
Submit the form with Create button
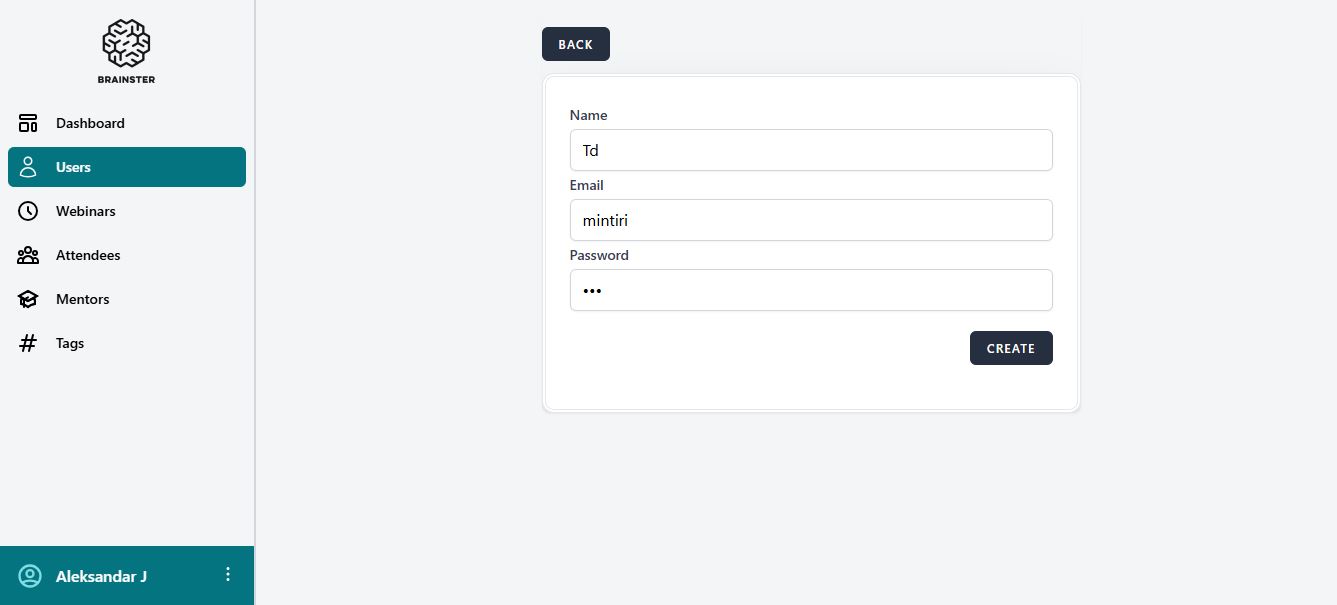pos(1010,348)
